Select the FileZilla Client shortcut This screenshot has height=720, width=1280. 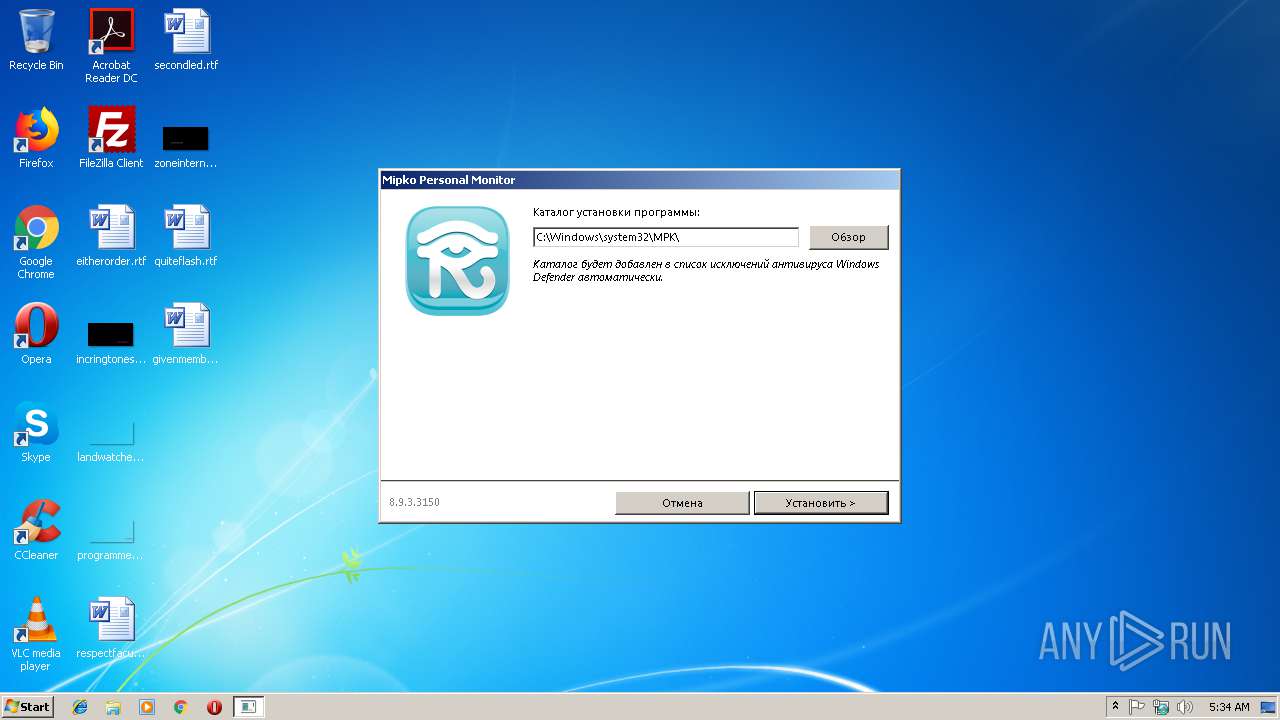click(x=111, y=138)
